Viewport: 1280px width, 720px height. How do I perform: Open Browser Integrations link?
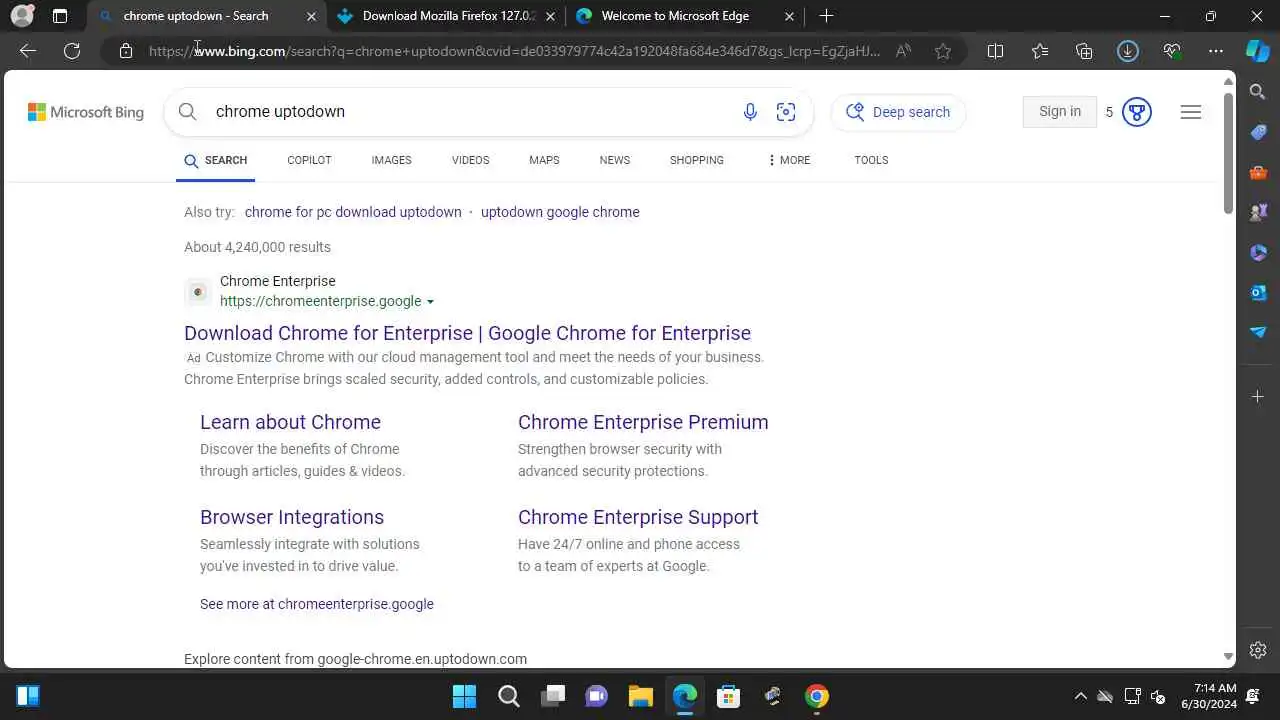(x=292, y=517)
